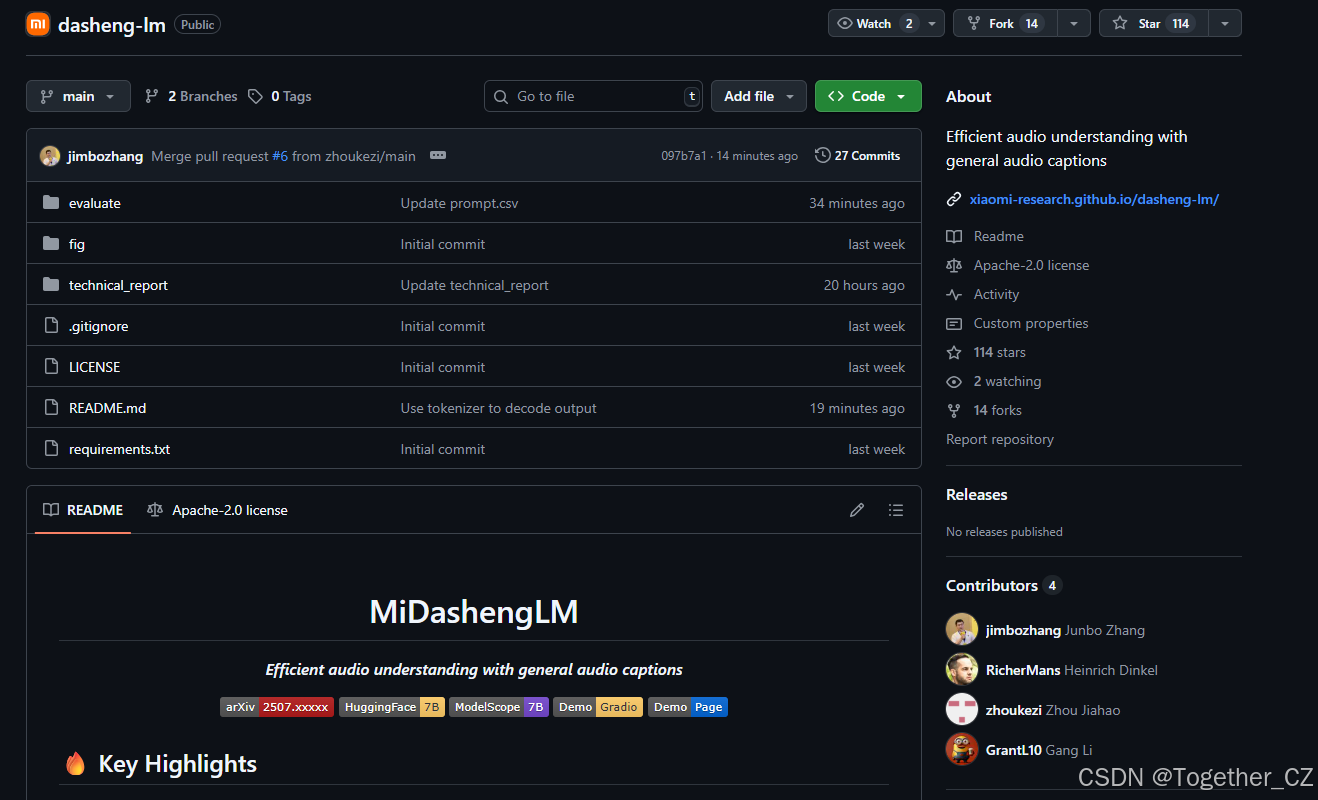Click the Readme book icon in About
Screen dimensions: 1318x800
(954, 236)
